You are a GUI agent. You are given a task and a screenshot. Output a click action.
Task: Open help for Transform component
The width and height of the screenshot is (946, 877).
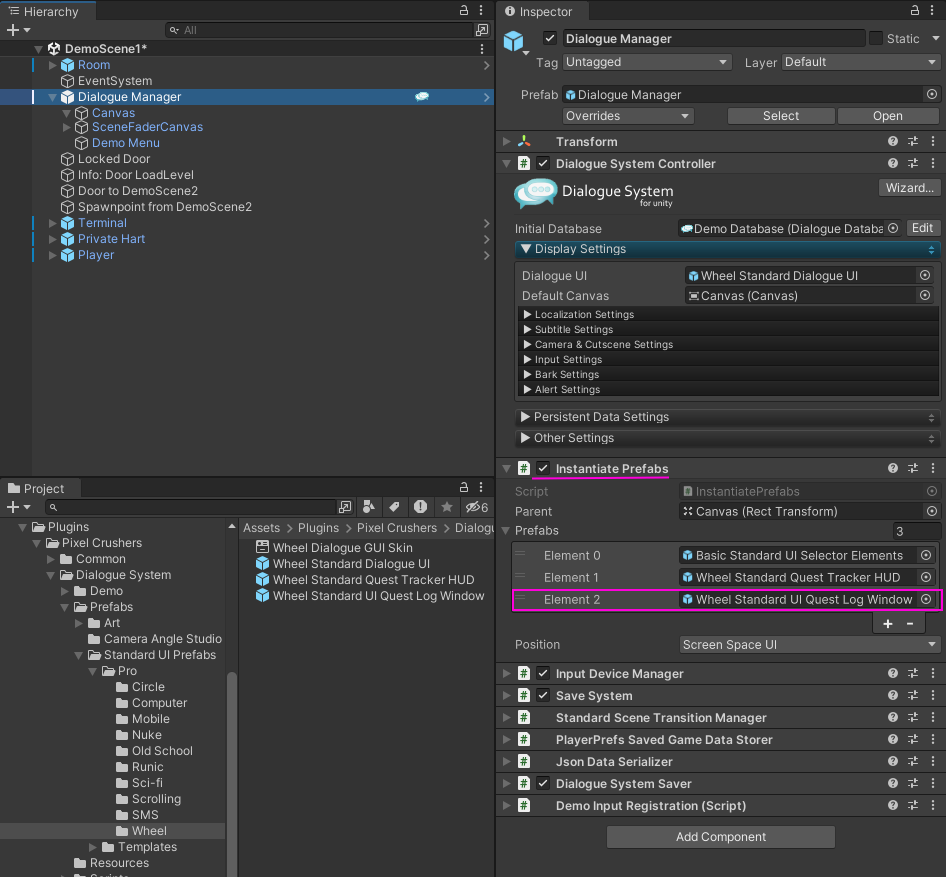[893, 141]
